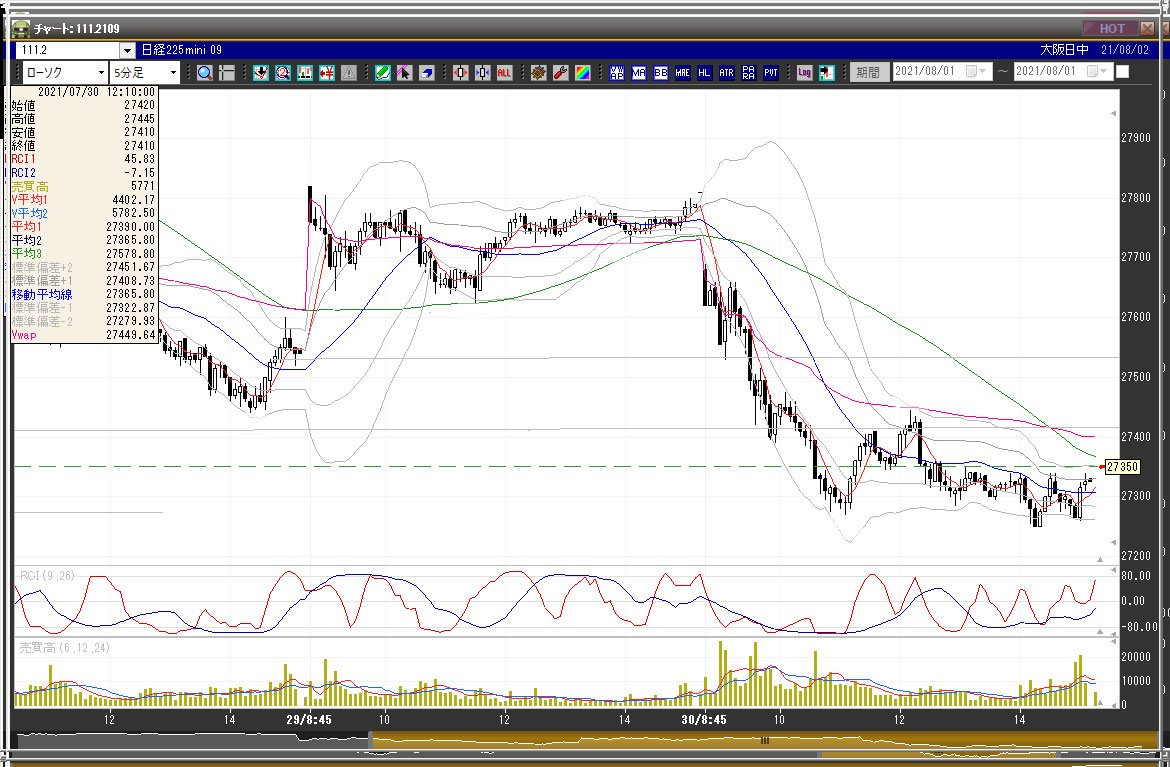The height and width of the screenshot is (767, 1170).
Task: Click the 高値 high price row
Action: click(84, 119)
